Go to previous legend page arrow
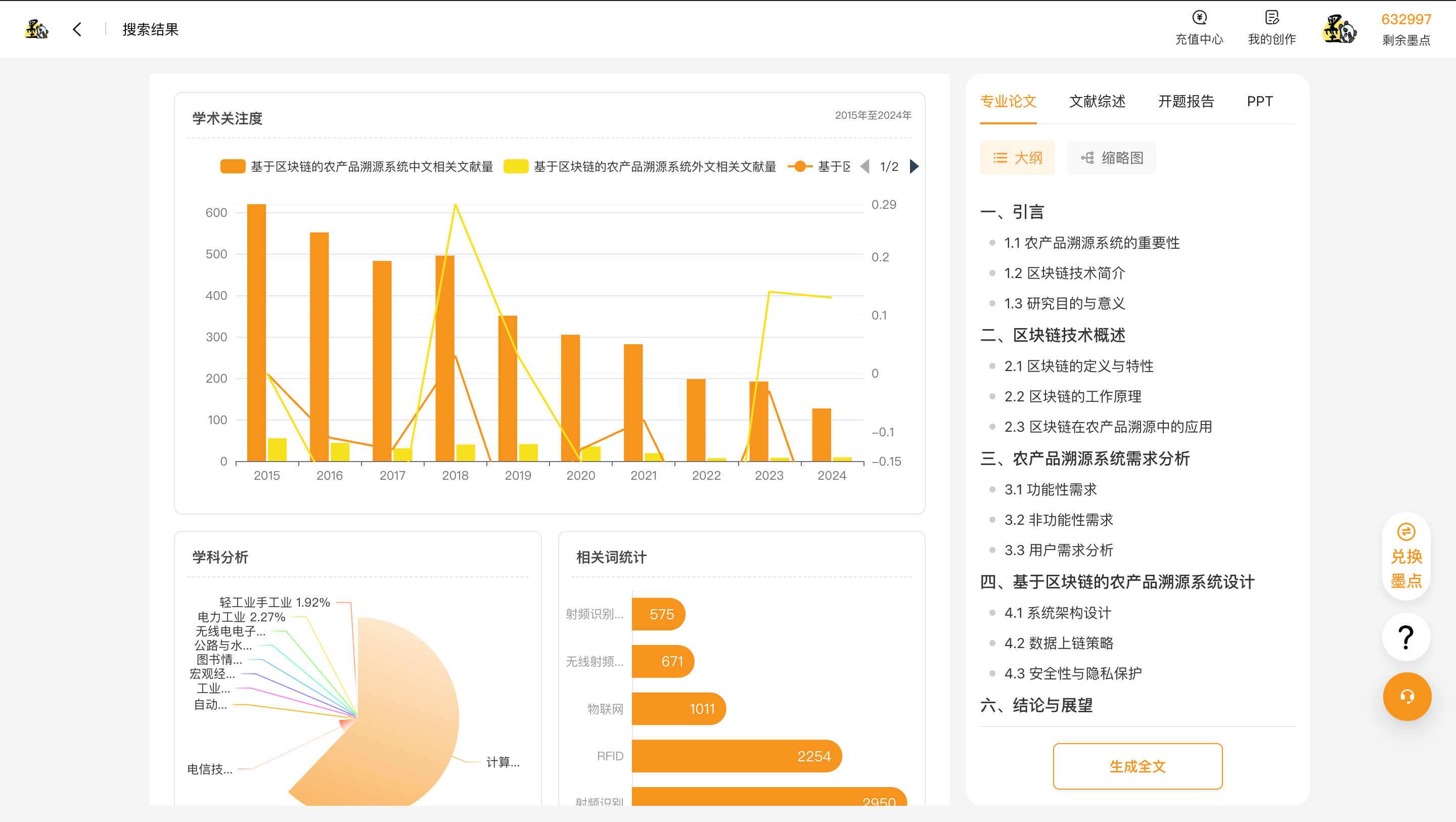1456x822 pixels. (x=865, y=166)
